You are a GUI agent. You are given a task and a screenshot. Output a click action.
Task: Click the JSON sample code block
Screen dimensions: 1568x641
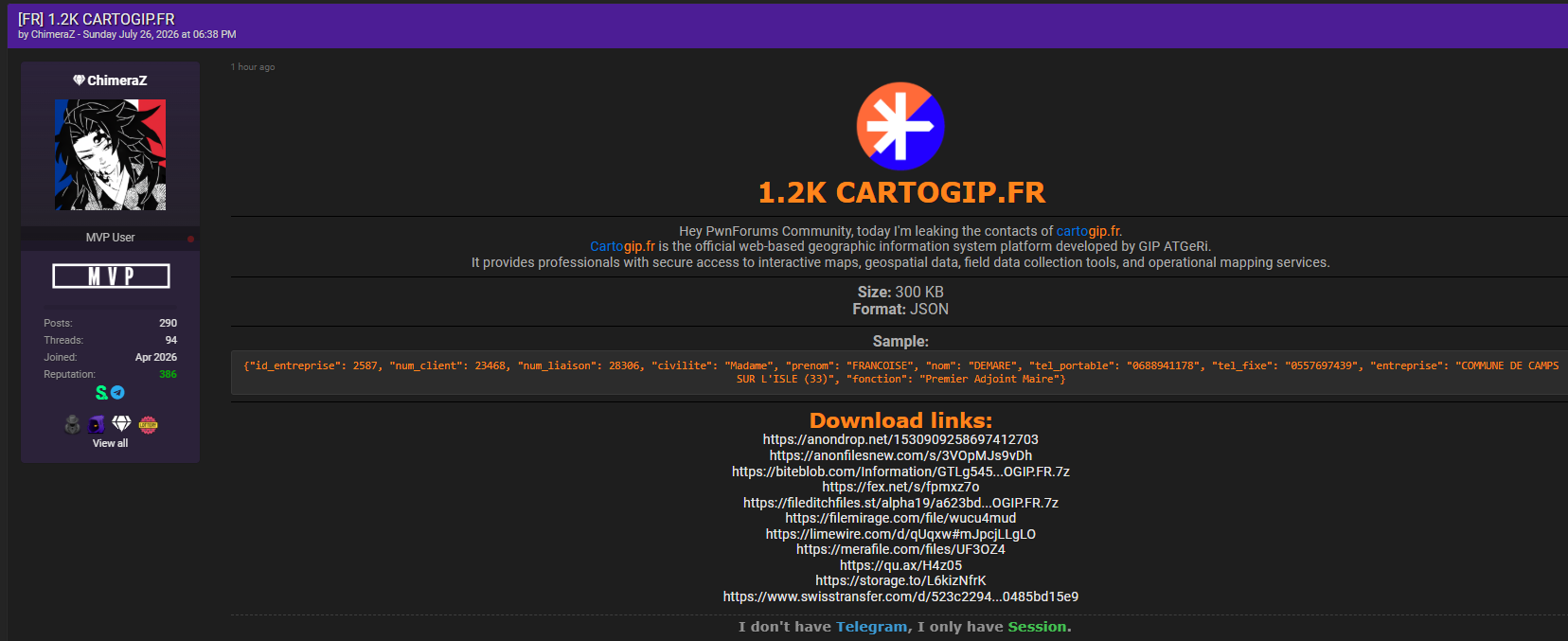(x=899, y=372)
